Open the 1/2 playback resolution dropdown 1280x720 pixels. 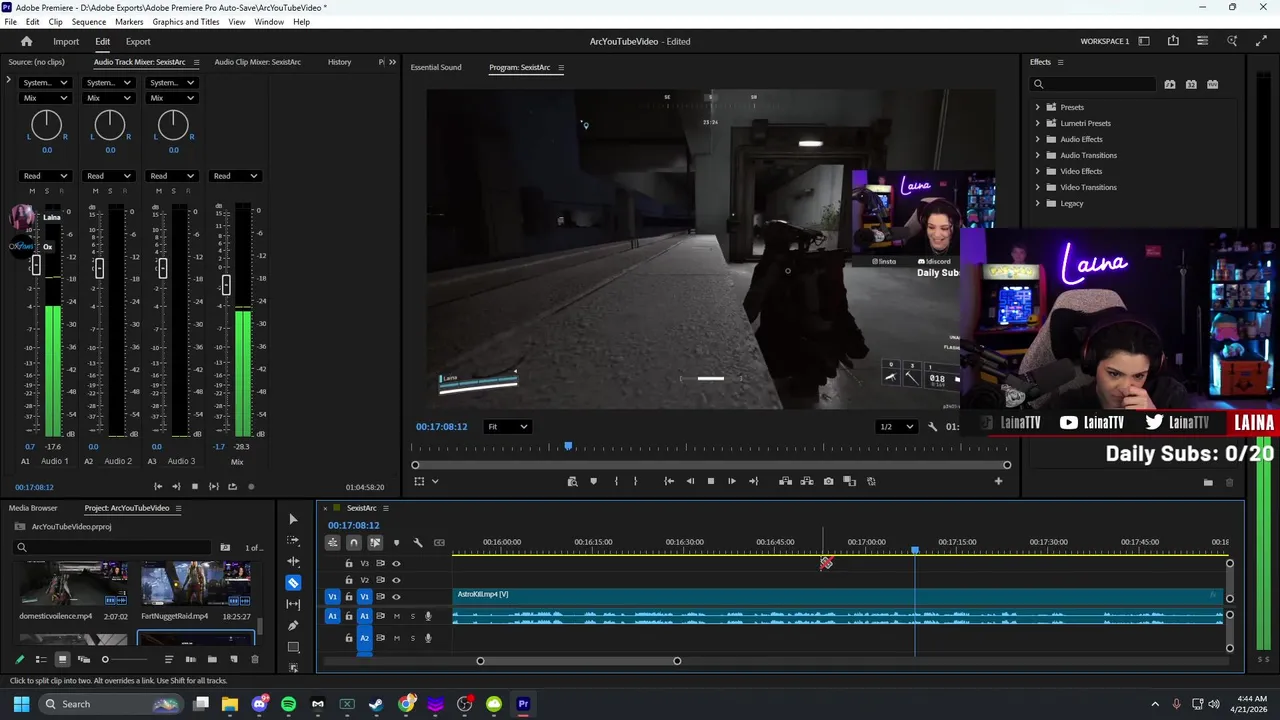[x=896, y=427]
